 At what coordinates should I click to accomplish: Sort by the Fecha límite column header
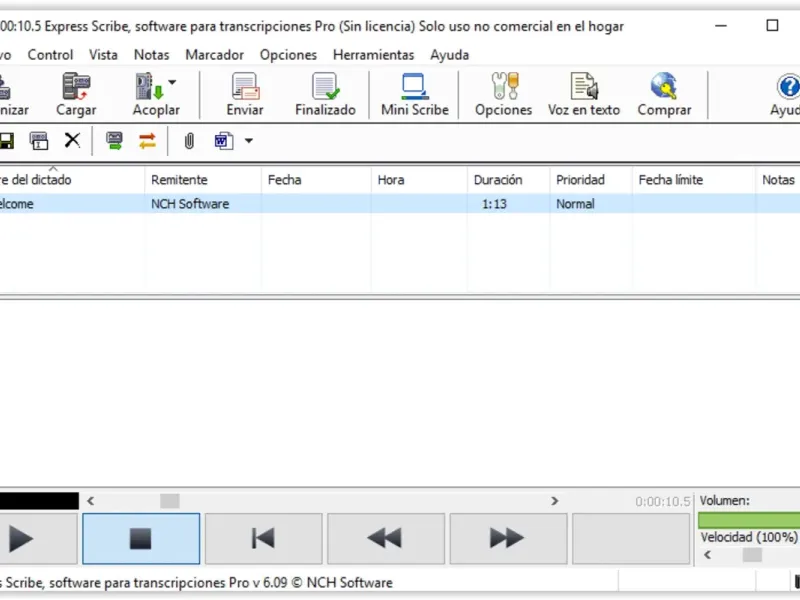694,180
